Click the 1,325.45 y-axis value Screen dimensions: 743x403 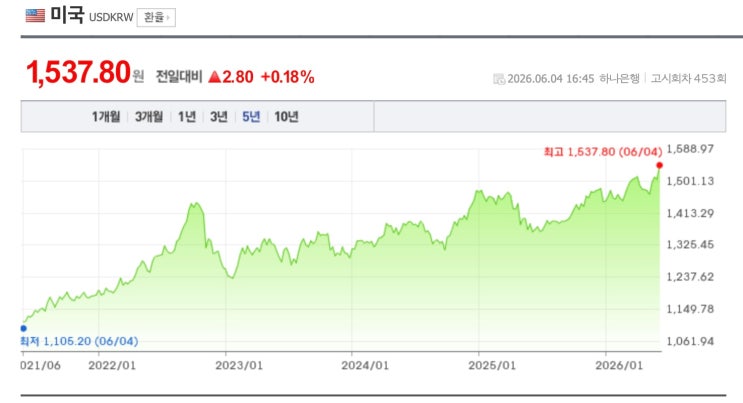tap(690, 245)
